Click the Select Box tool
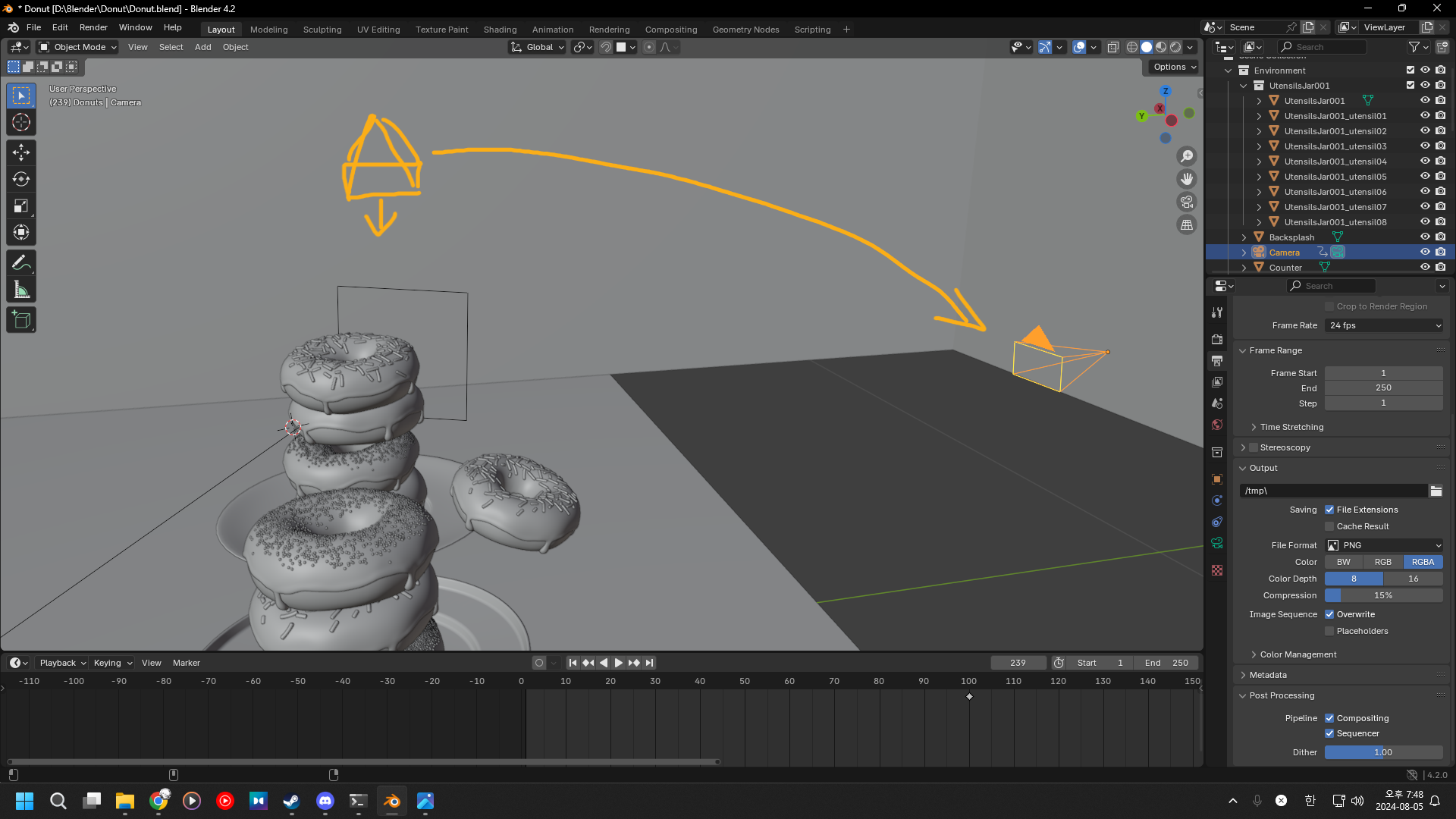The image size is (1456, 819). (x=21, y=96)
